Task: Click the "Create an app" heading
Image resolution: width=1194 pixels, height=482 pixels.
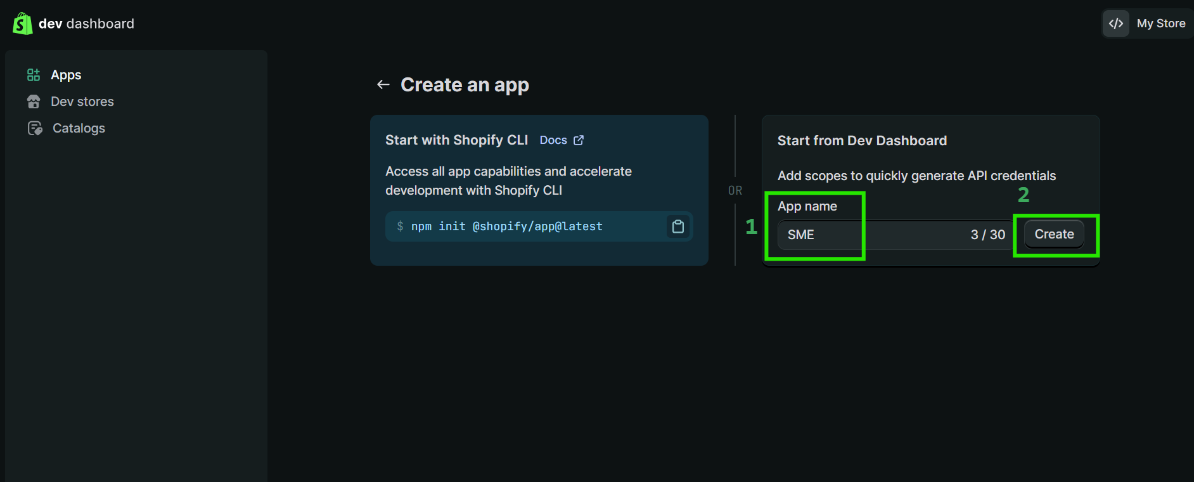Action: (x=465, y=85)
